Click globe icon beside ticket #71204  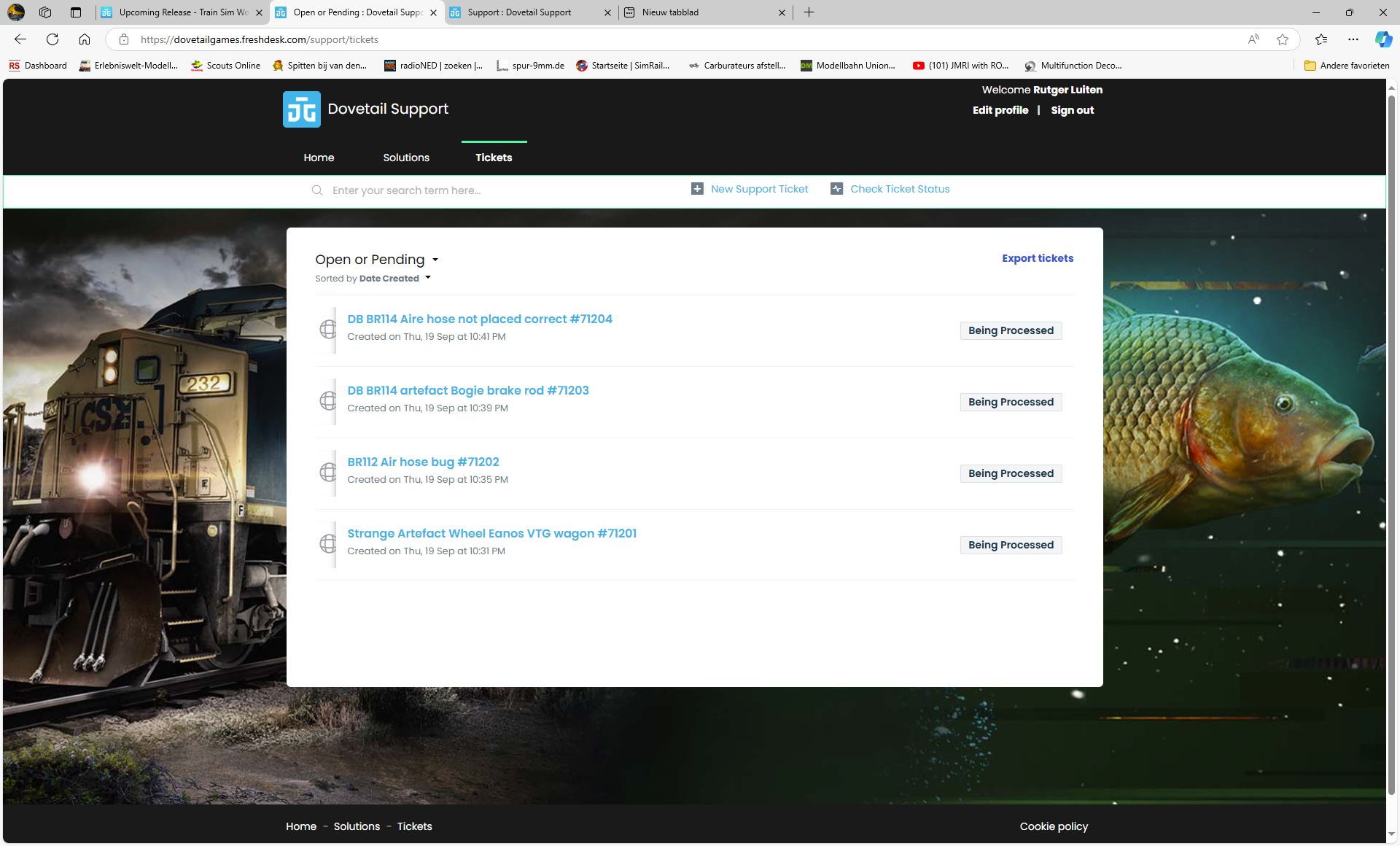click(328, 330)
